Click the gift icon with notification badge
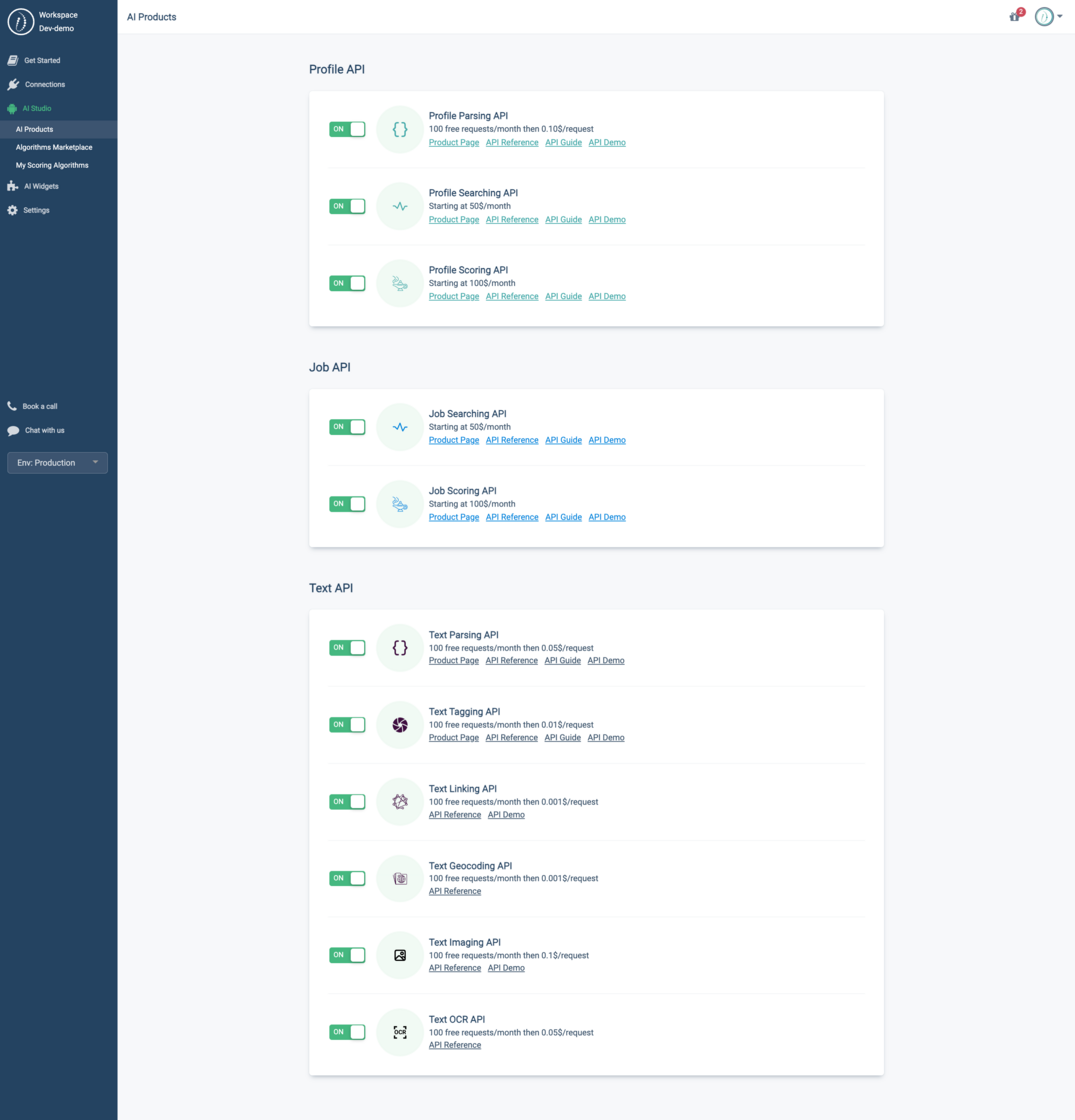The image size is (1075, 1120). pyautogui.click(x=1014, y=17)
